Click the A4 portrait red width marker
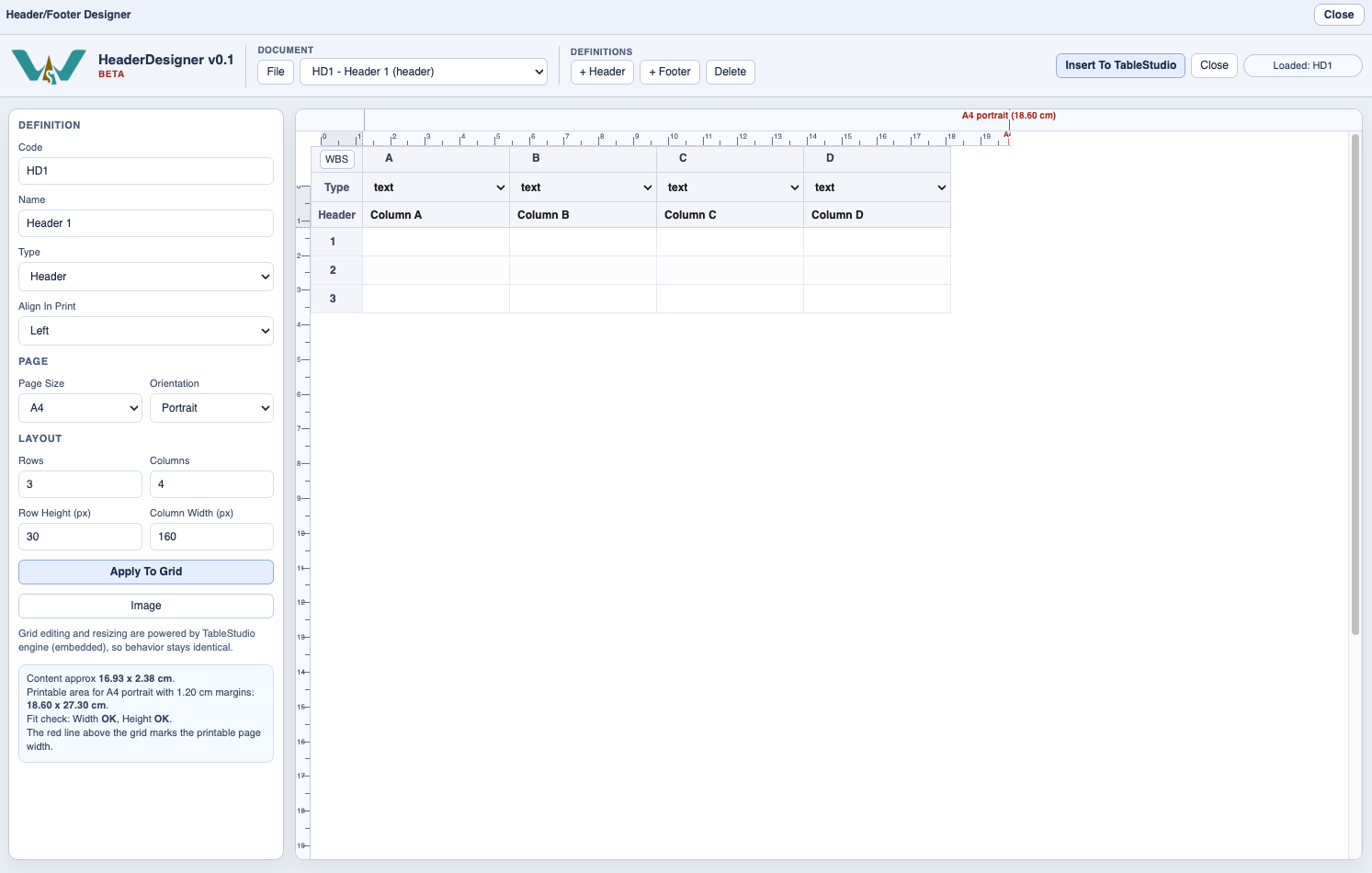1372x873 pixels. [1008, 116]
